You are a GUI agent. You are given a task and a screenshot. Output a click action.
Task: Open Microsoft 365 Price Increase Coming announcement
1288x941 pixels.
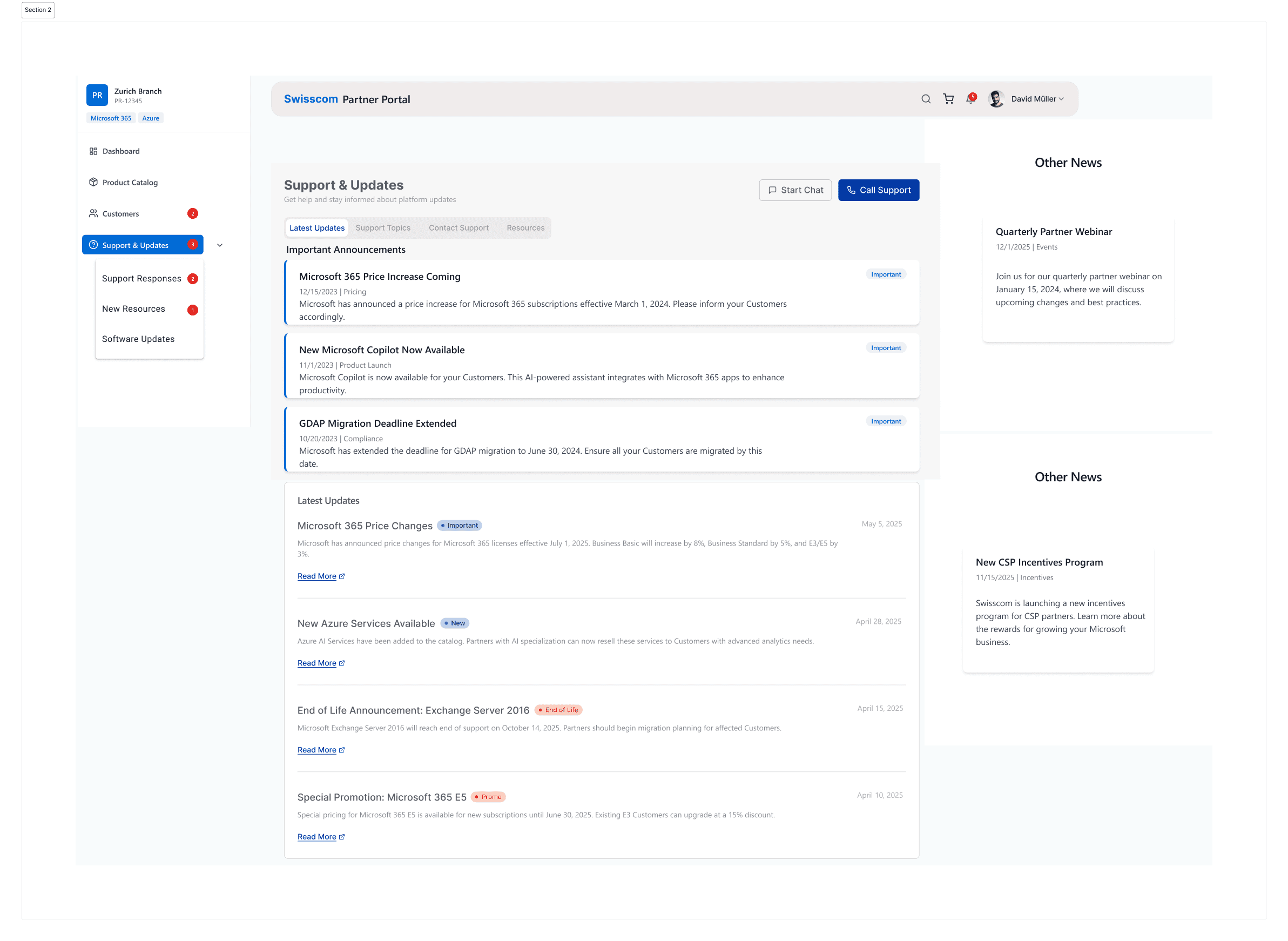(601, 292)
